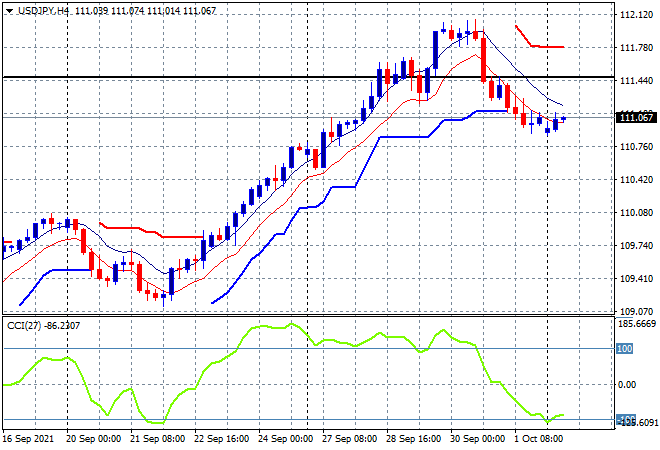Viewport: 660px width, 450px height.
Task: Click the 109.410 price axis label
Action: click(636, 278)
